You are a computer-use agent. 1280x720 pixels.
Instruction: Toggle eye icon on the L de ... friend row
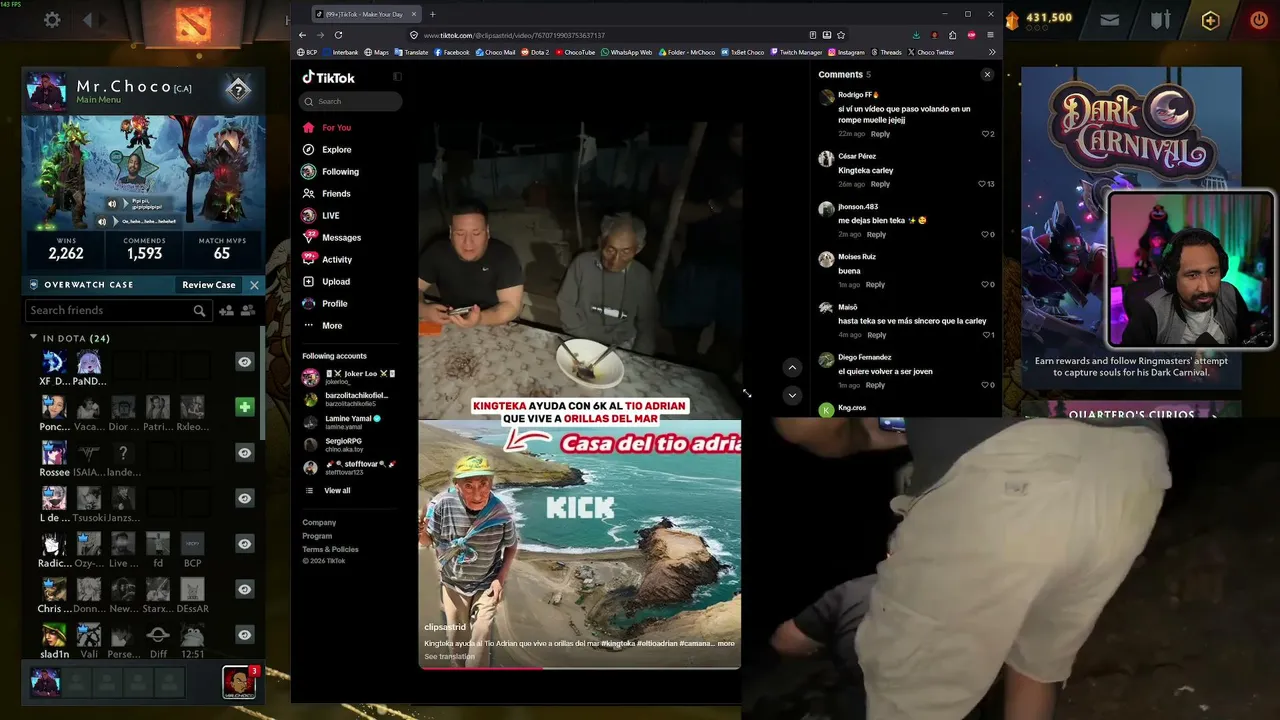click(x=245, y=498)
